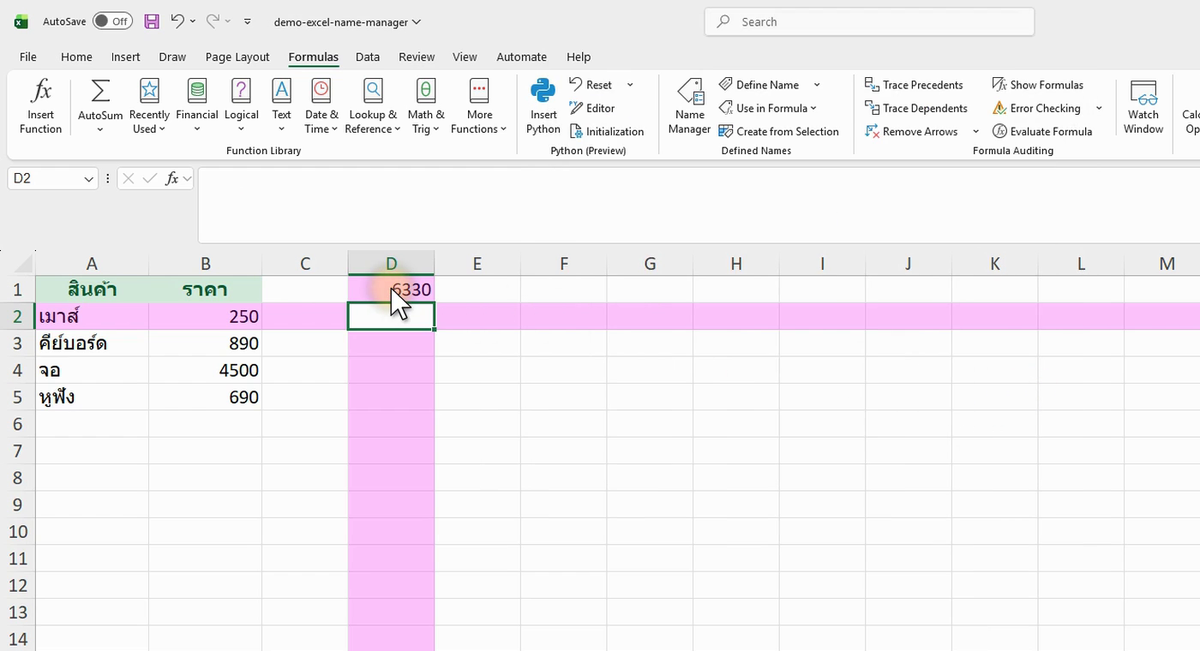Click the Undo icon
Viewport: 1200px width, 651px height.
click(177, 21)
